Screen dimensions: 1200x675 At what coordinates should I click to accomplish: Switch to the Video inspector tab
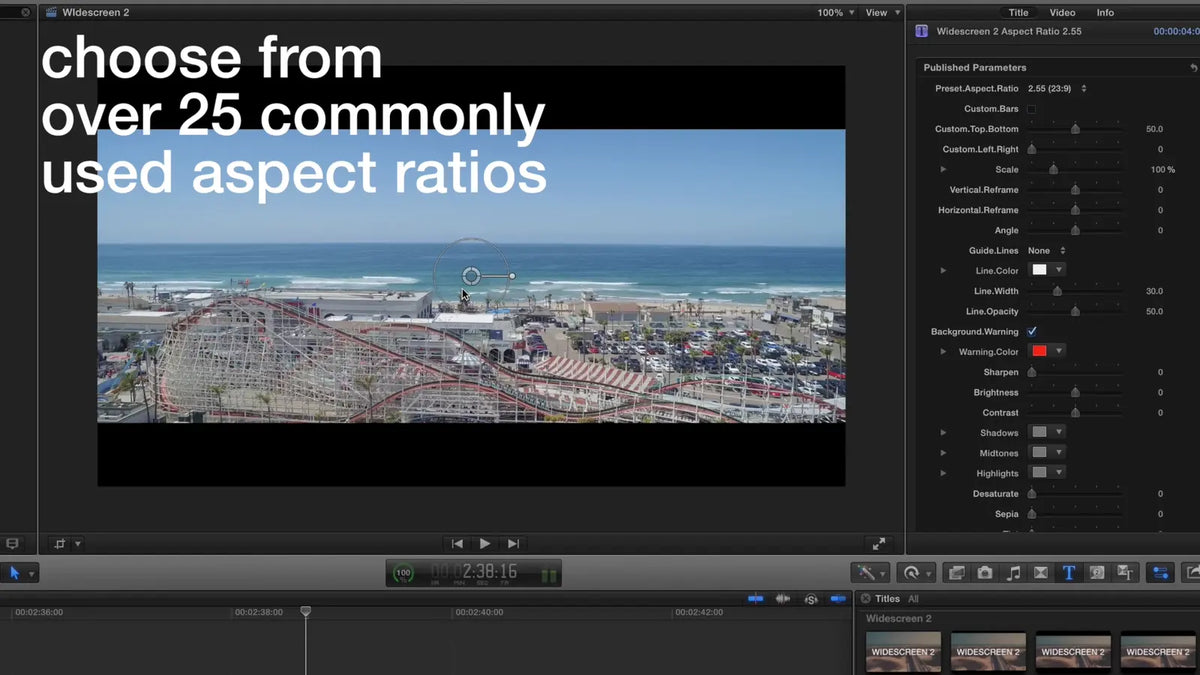tap(1062, 12)
